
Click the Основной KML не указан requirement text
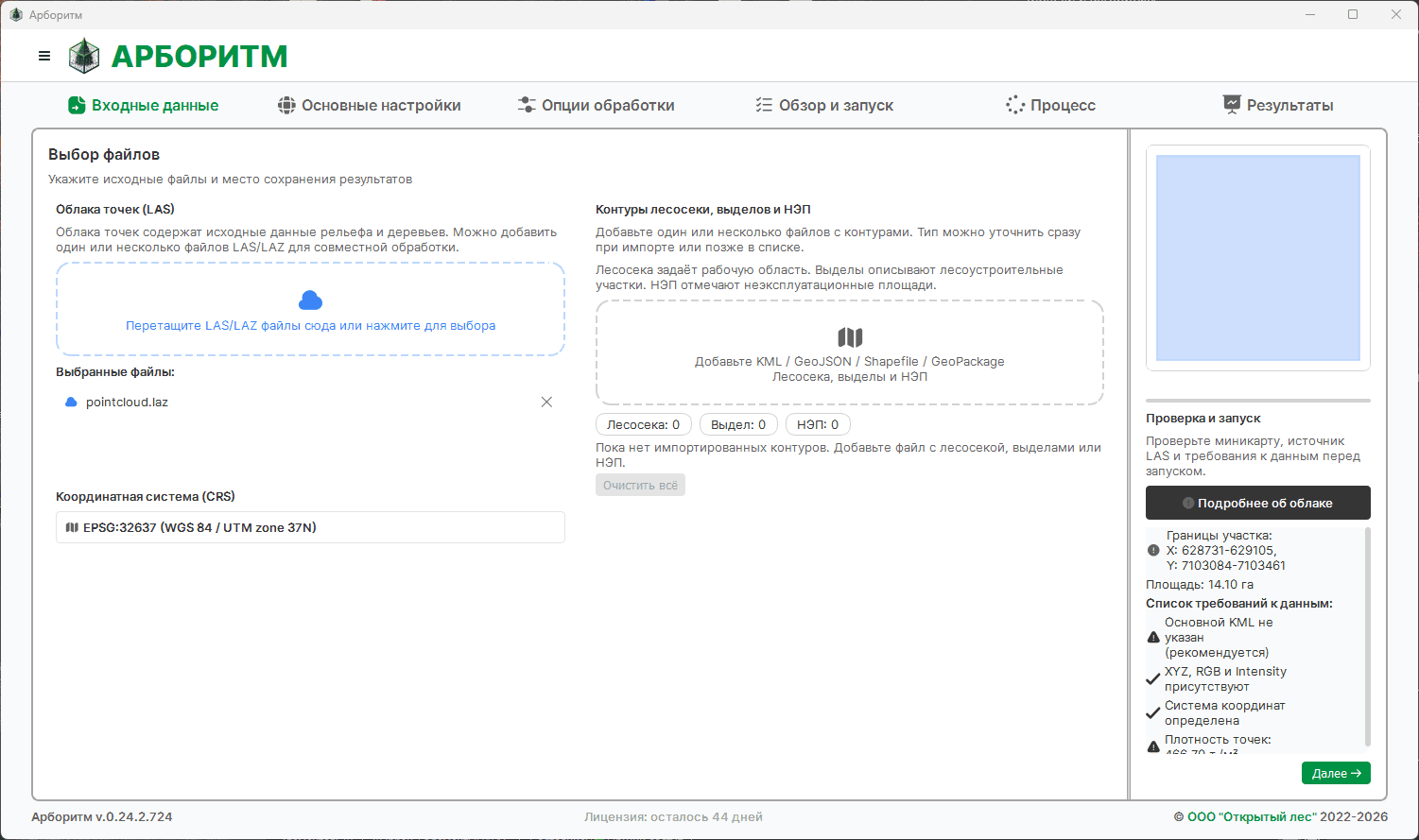tap(1219, 638)
